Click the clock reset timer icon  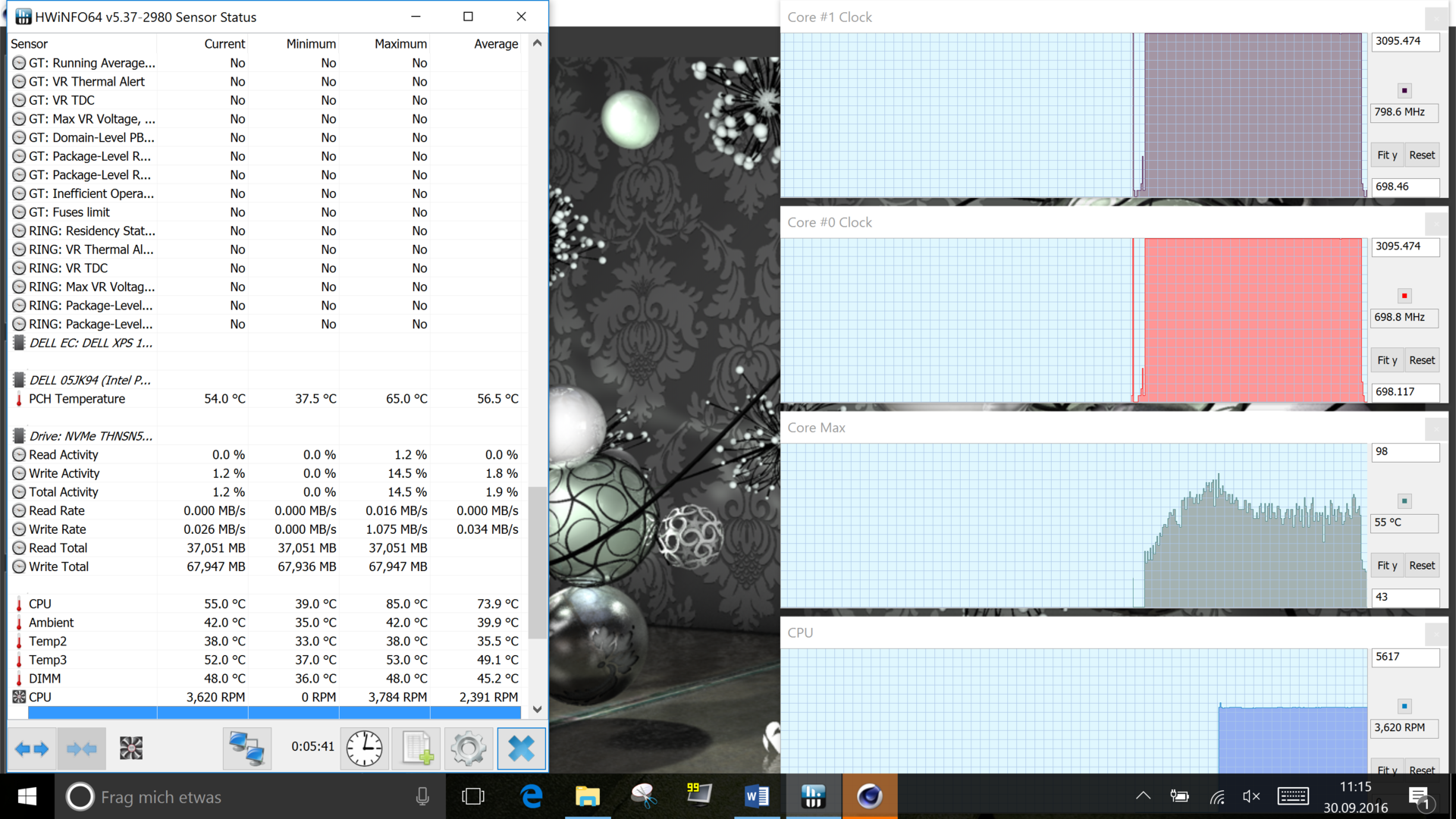[x=365, y=748]
